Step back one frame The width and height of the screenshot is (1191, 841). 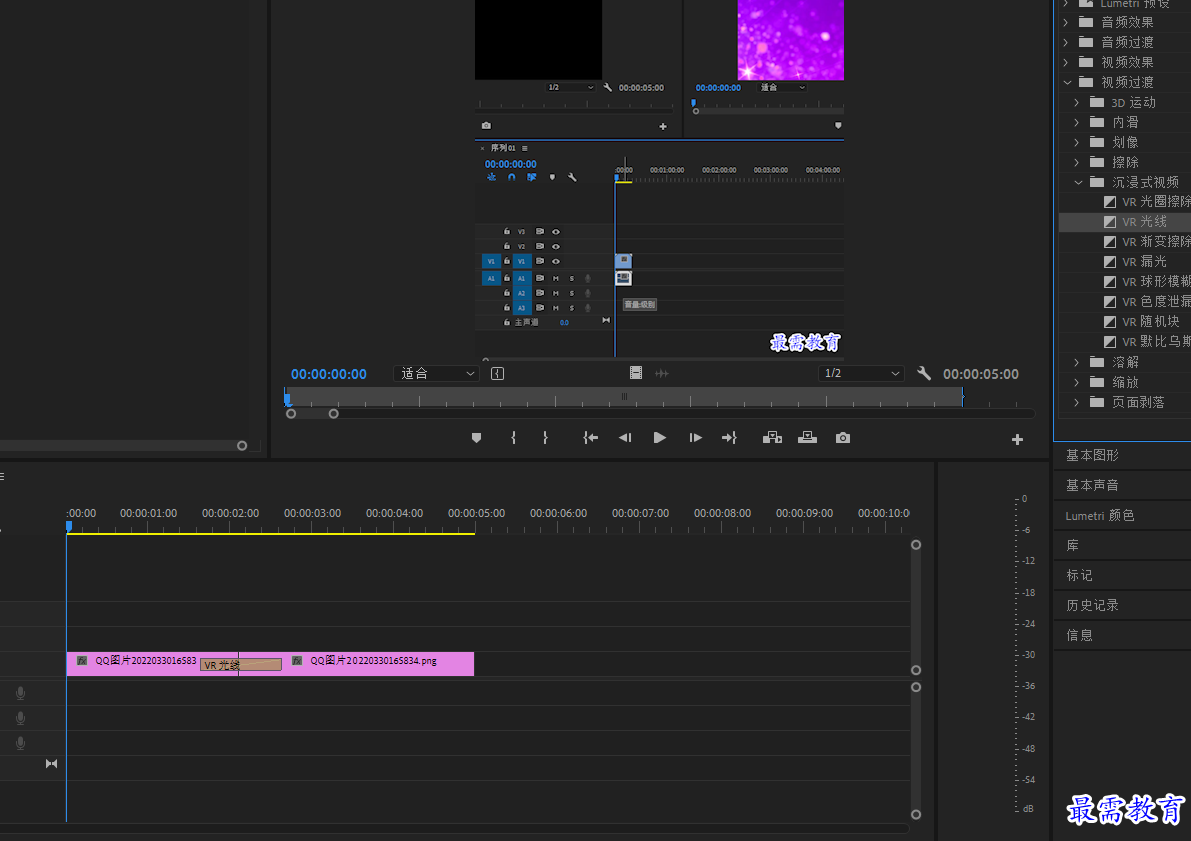625,438
